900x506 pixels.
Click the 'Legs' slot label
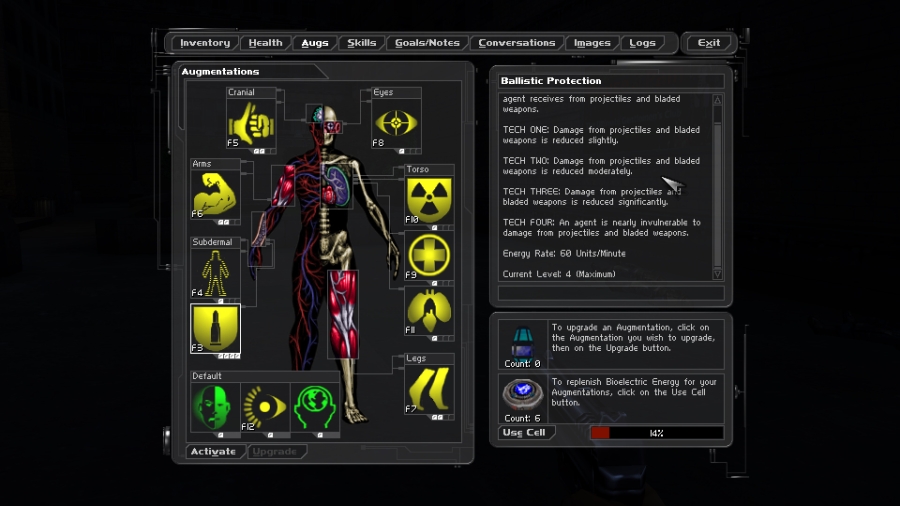point(416,359)
